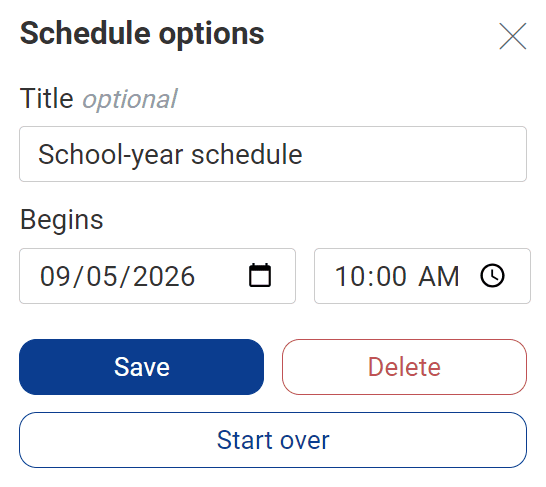Open the clock time picker icon
546x487 pixels.
(492, 276)
